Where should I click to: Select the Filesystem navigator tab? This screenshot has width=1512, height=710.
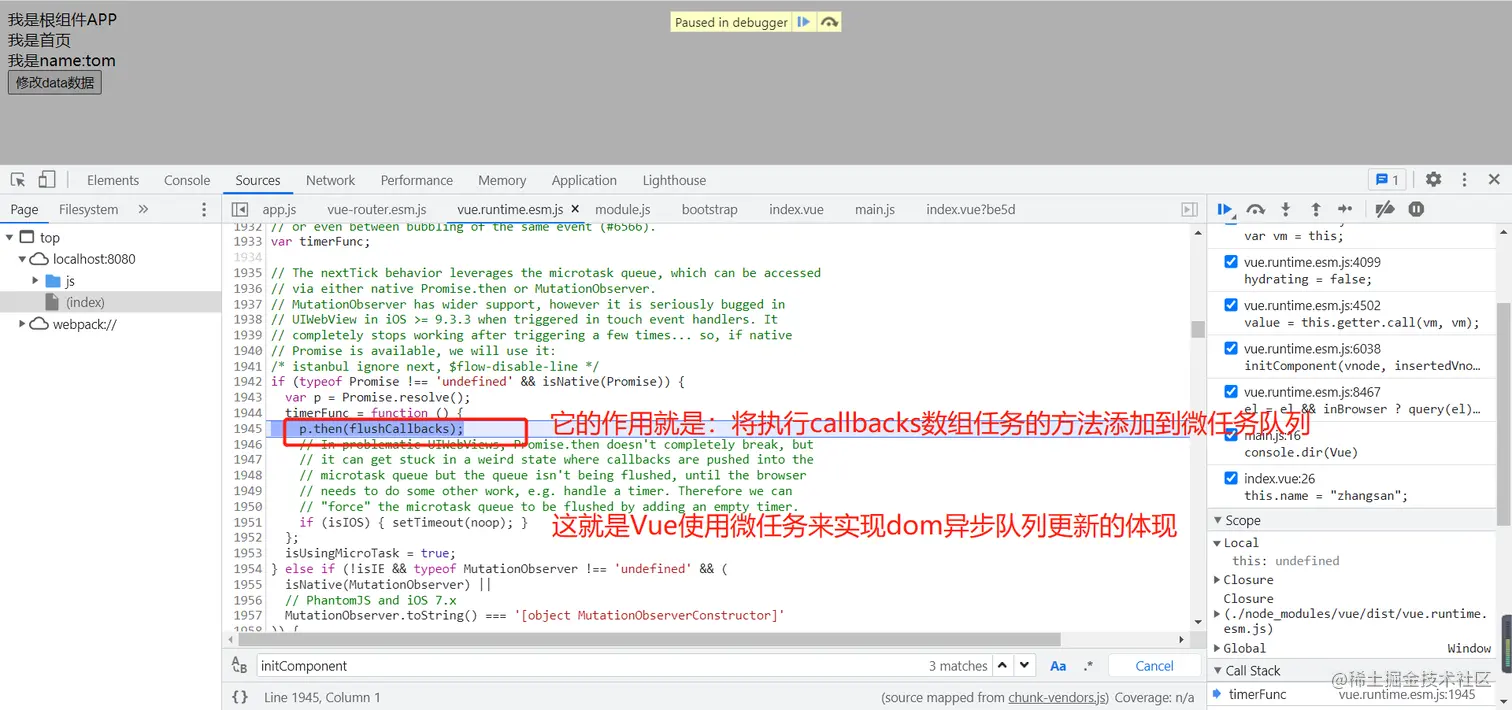pyautogui.click(x=89, y=209)
